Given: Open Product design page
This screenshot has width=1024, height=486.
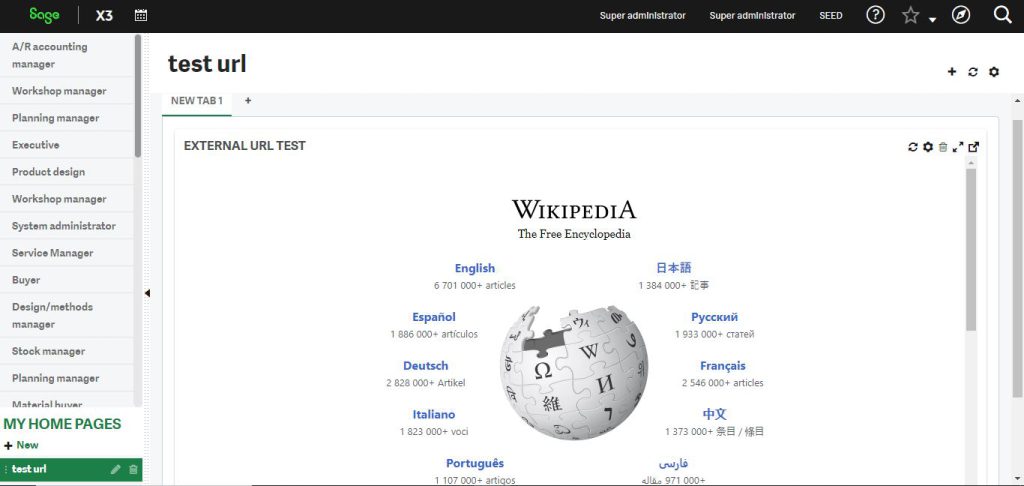Looking at the screenshot, I should pos(67,172).
